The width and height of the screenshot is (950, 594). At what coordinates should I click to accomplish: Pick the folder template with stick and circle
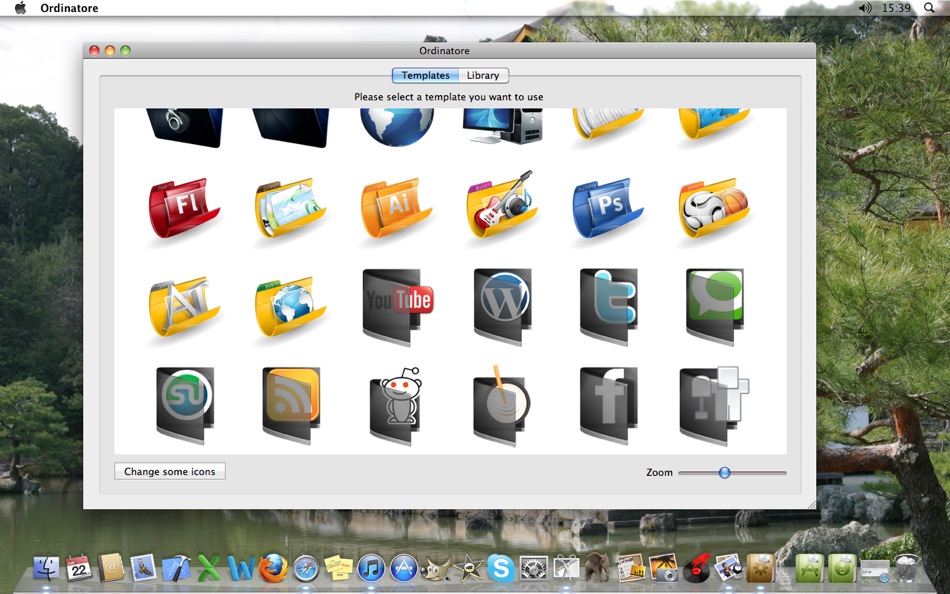click(x=502, y=405)
